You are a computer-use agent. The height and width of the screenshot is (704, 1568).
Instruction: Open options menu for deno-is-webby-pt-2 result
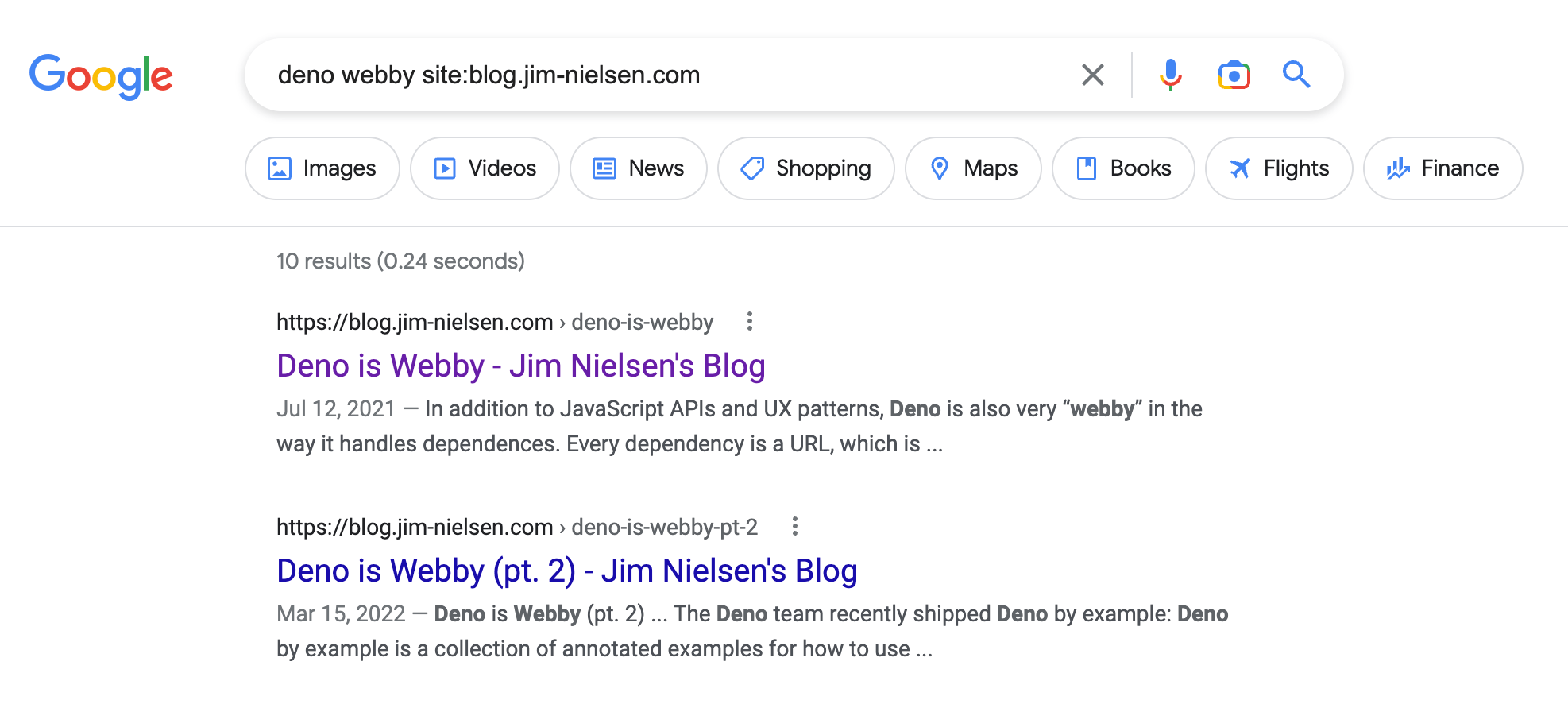point(794,526)
